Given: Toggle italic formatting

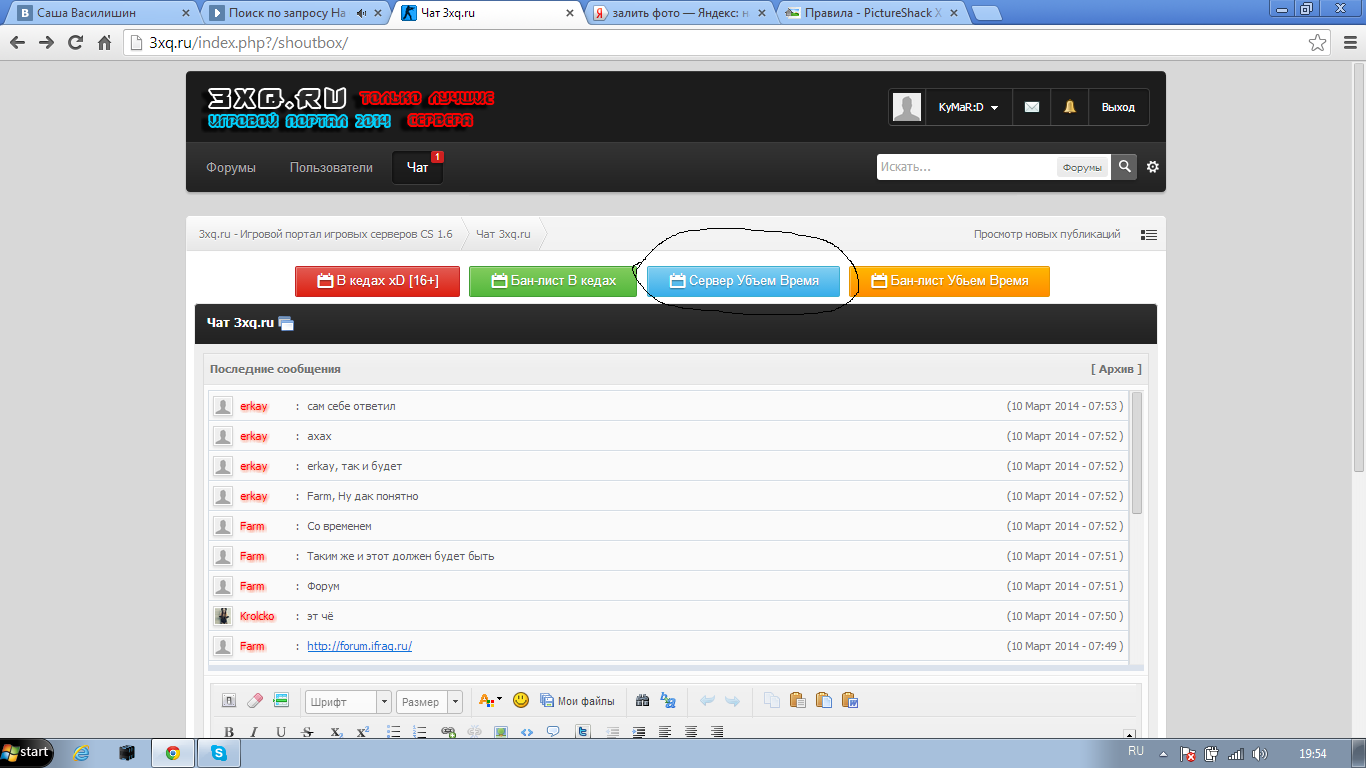Looking at the screenshot, I should coord(254,732).
